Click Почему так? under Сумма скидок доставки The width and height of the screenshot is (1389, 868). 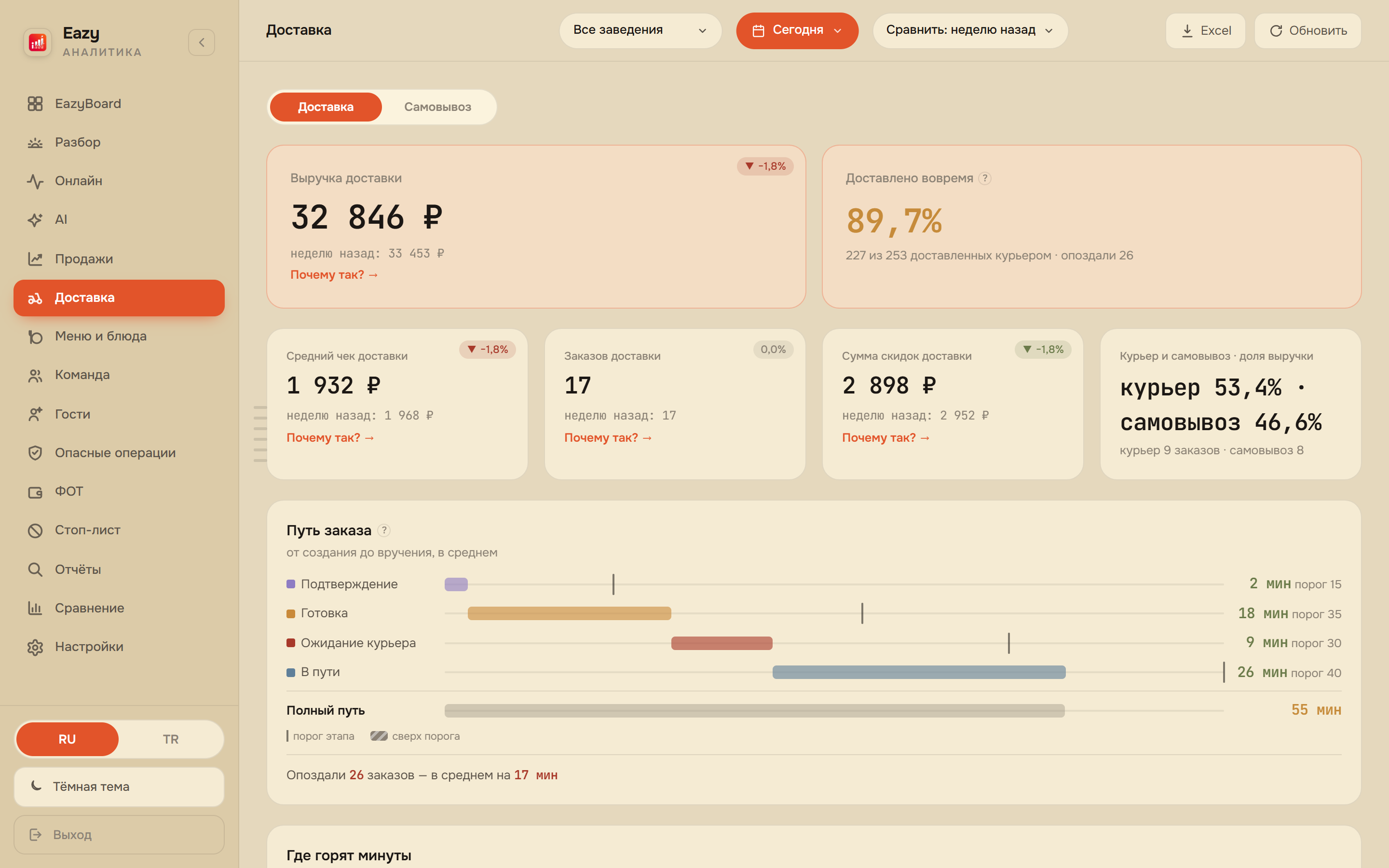pyautogui.click(x=885, y=437)
